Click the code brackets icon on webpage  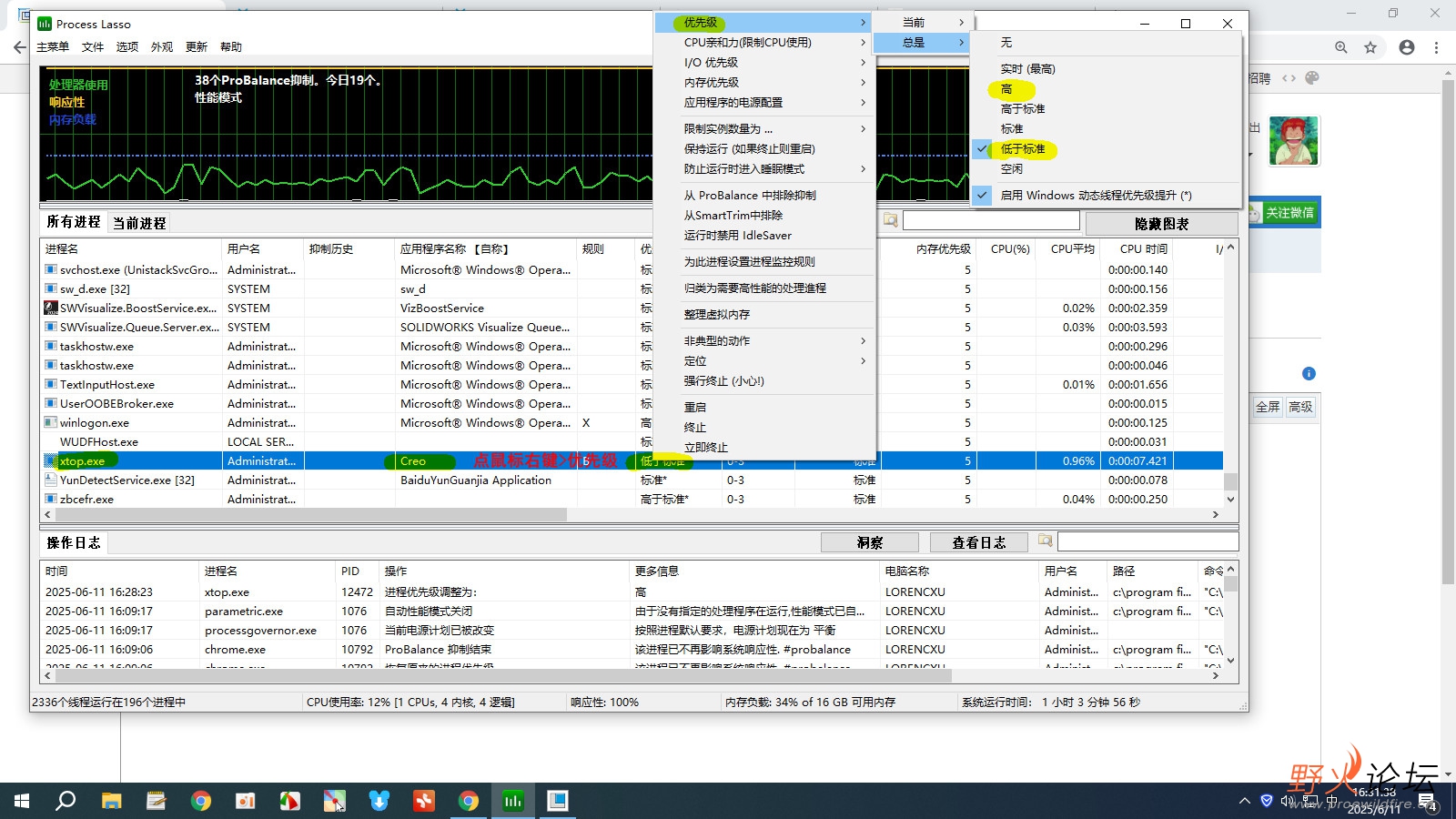(x=1289, y=78)
